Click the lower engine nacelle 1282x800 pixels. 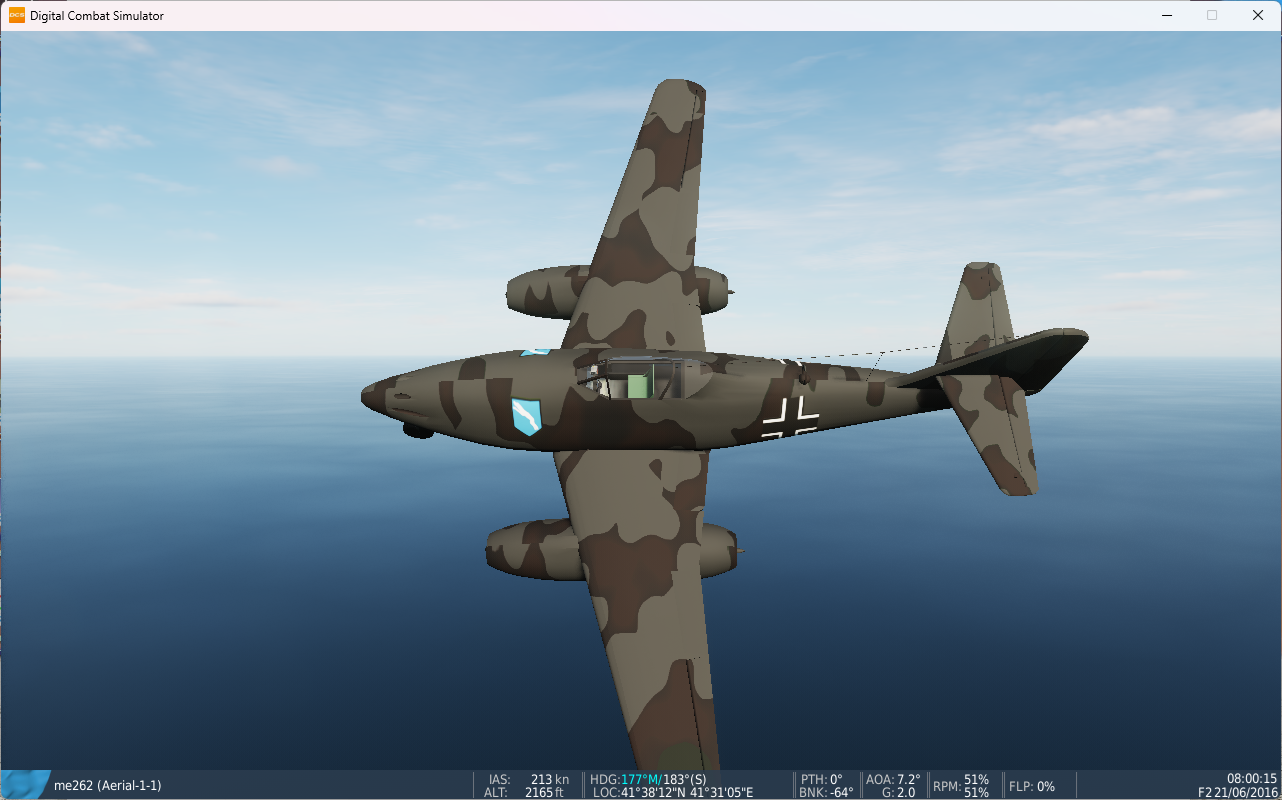point(525,550)
